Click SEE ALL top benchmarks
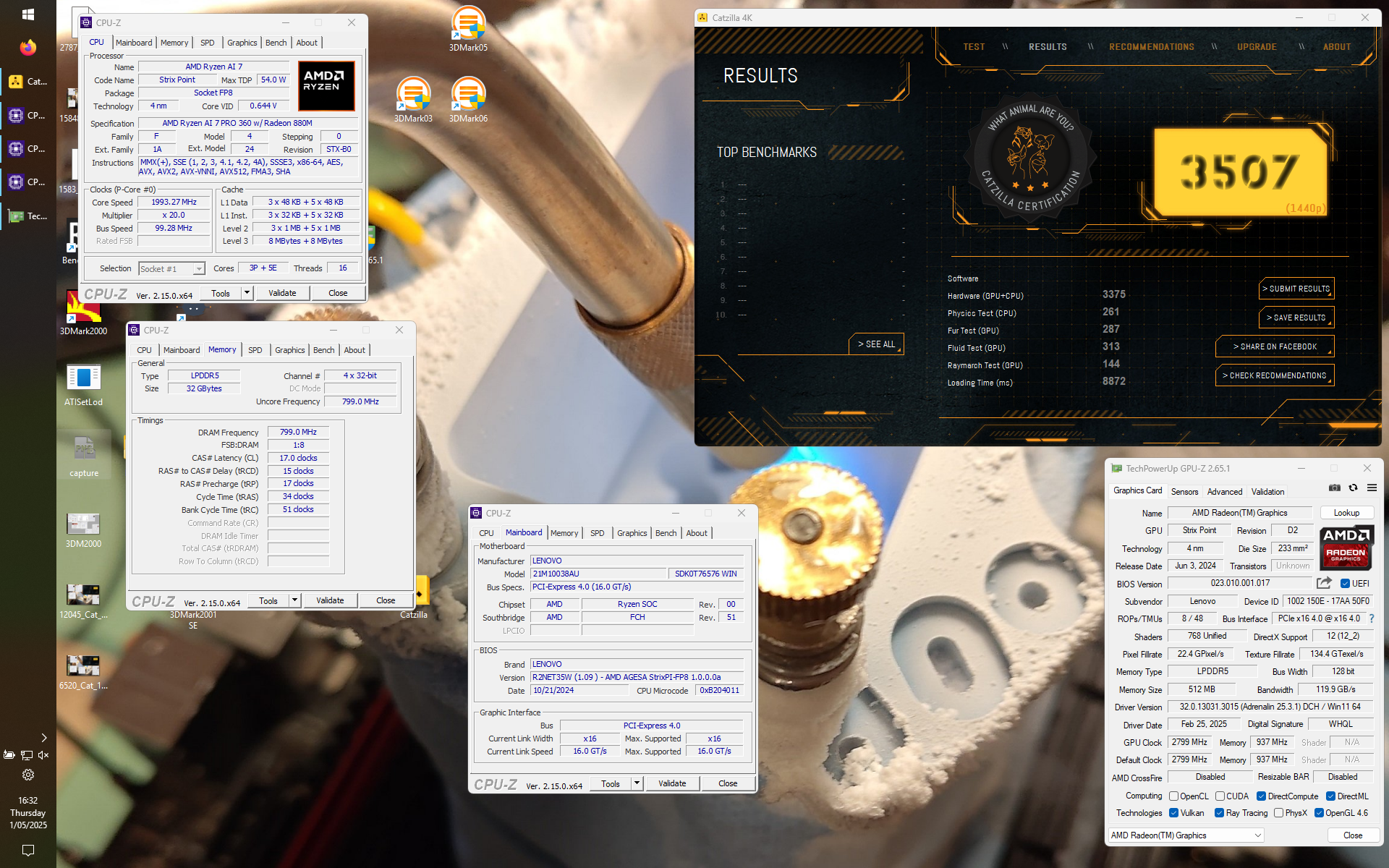1389x868 pixels. point(876,344)
